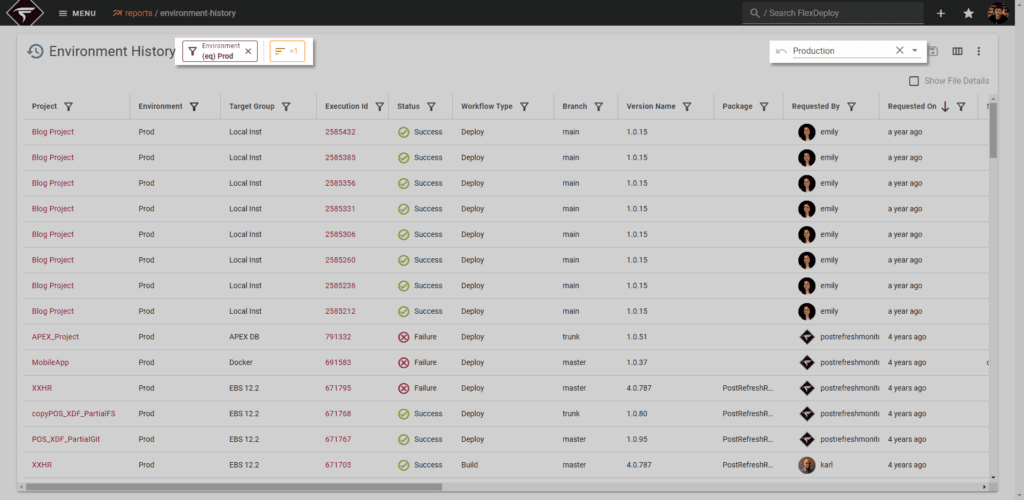Filter the Workflow Type column

524,106
